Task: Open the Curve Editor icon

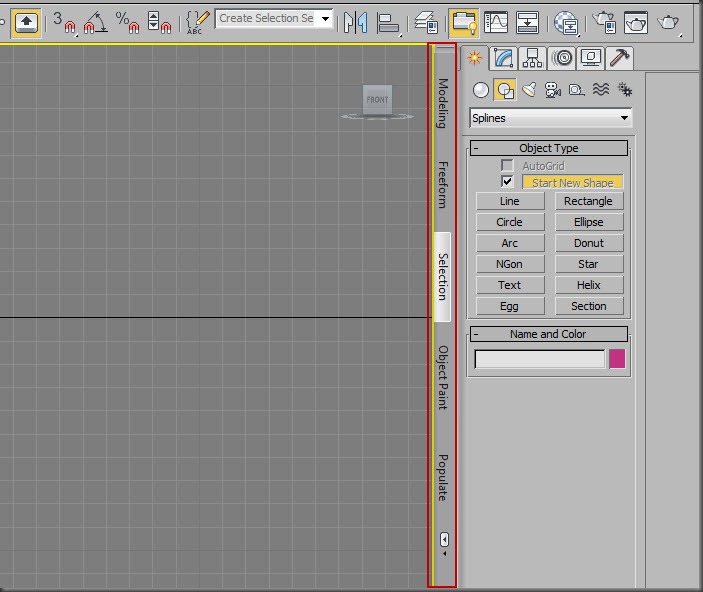Action: [496, 22]
